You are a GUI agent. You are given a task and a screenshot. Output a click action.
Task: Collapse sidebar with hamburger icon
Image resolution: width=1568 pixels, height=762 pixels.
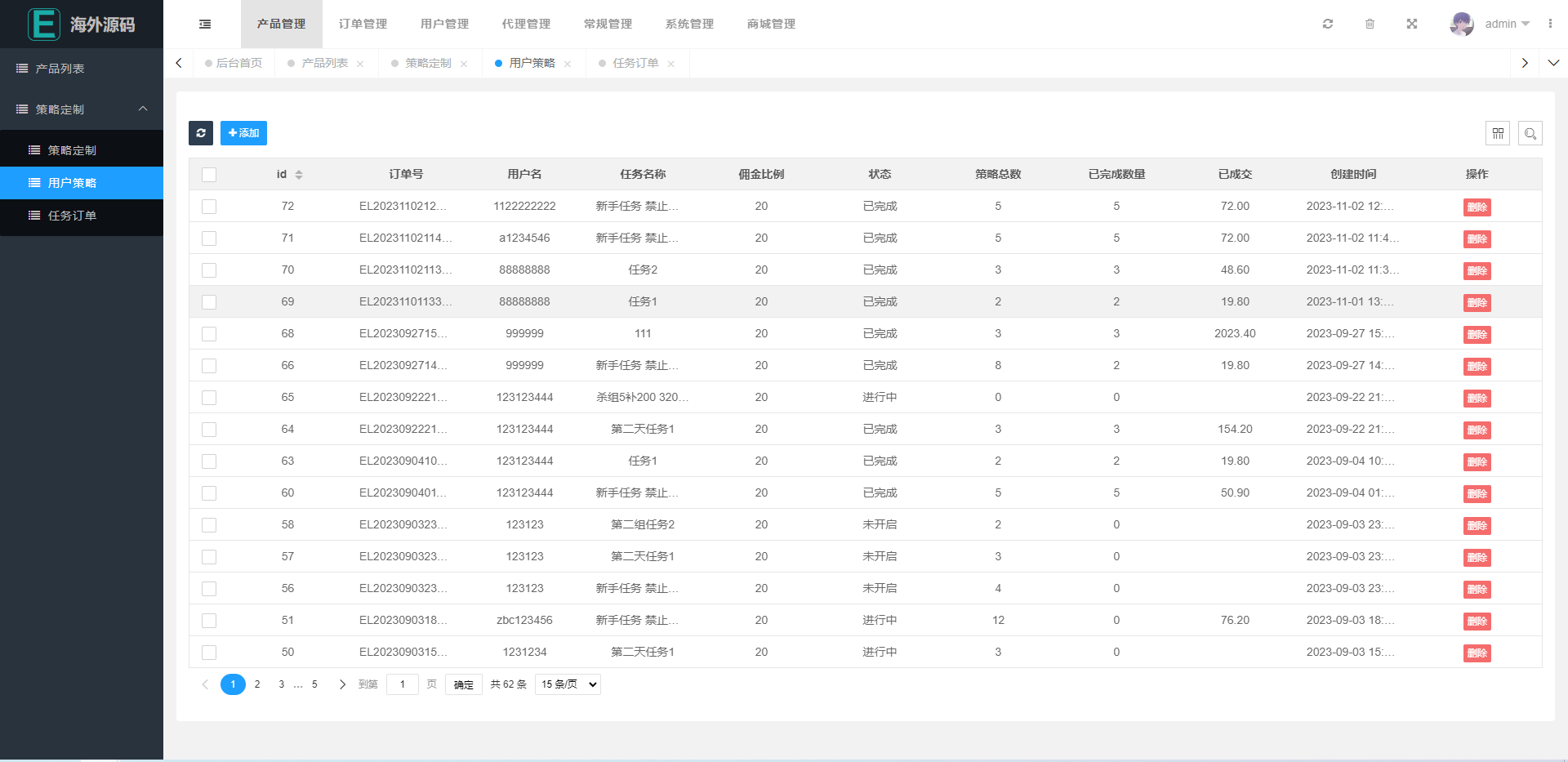204,24
